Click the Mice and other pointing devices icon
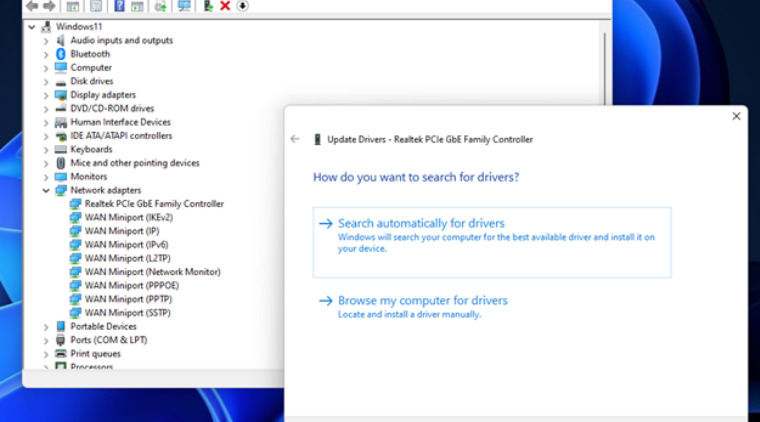 click(x=61, y=163)
